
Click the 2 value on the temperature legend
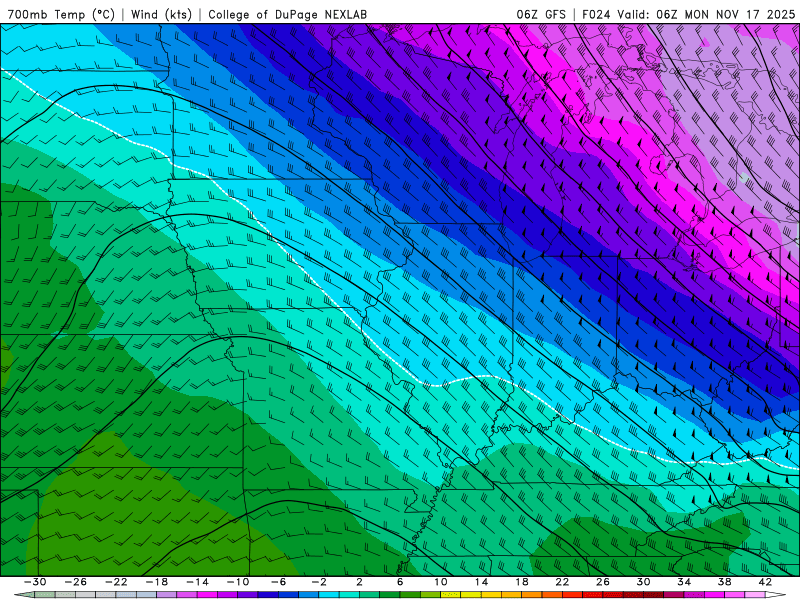pyautogui.click(x=359, y=582)
